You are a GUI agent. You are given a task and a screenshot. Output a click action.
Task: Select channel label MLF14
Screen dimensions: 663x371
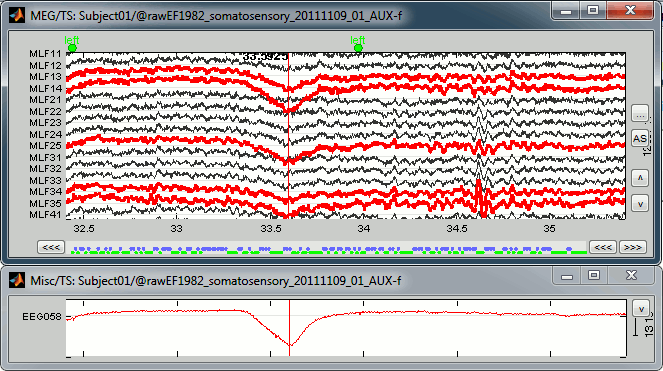[45, 88]
